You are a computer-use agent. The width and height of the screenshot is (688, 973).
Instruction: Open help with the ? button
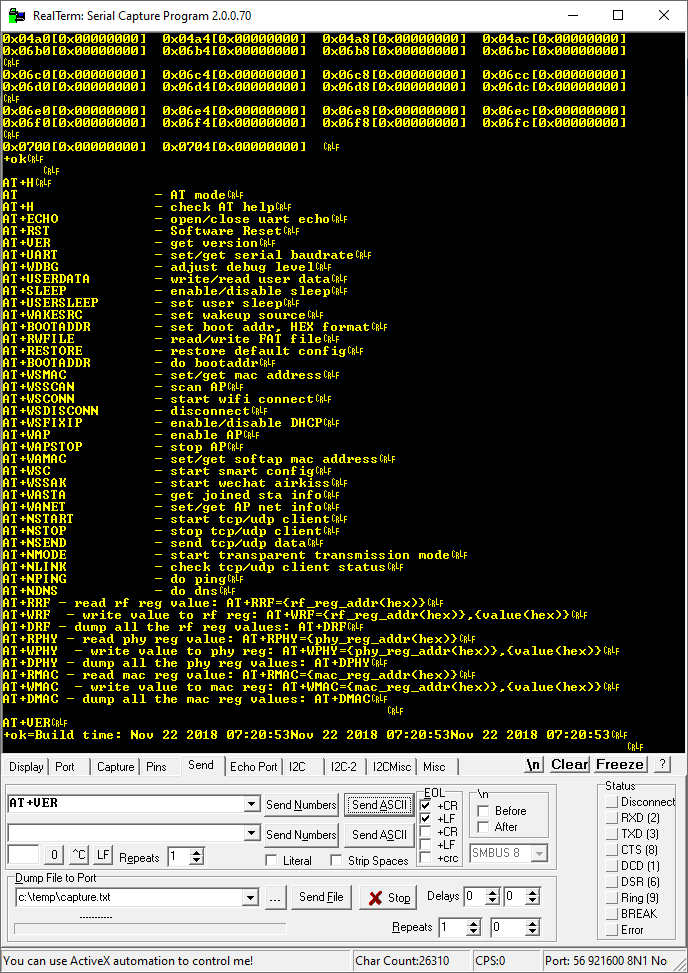[663, 764]
